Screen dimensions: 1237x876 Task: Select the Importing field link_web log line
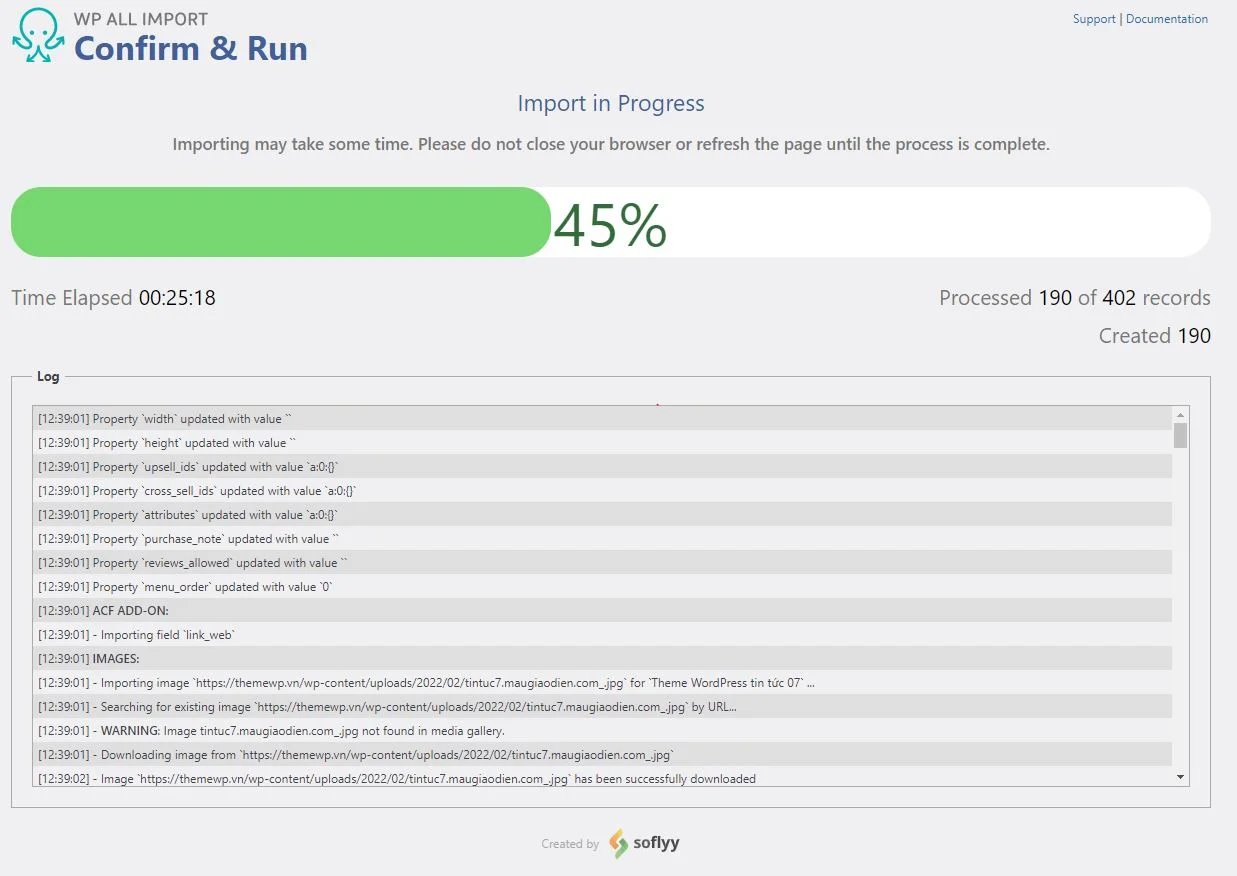coord(602,635)
